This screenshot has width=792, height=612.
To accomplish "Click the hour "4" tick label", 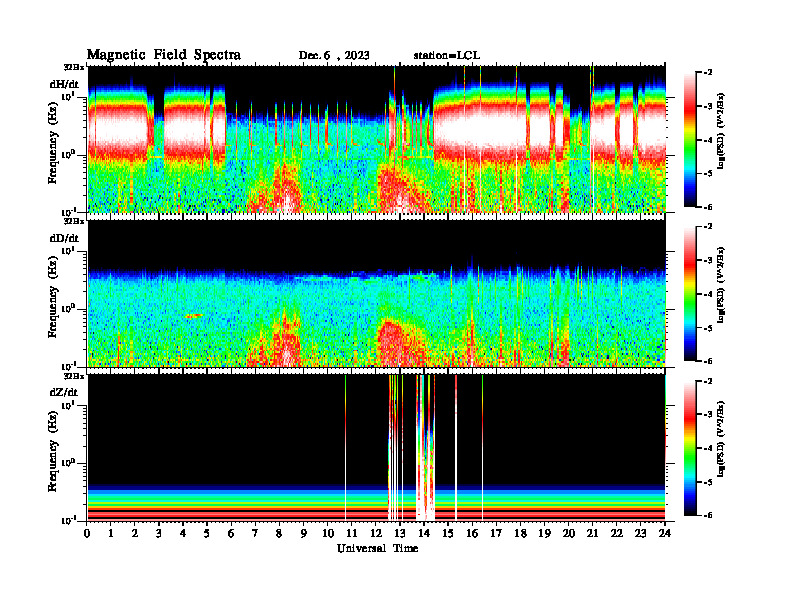I will [x=183, y=534].
